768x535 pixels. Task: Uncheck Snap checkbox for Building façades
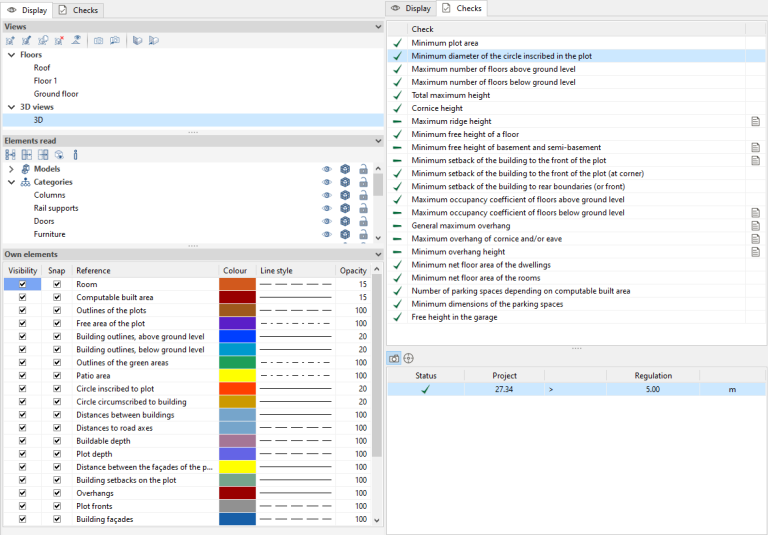(x=57, y=519)
